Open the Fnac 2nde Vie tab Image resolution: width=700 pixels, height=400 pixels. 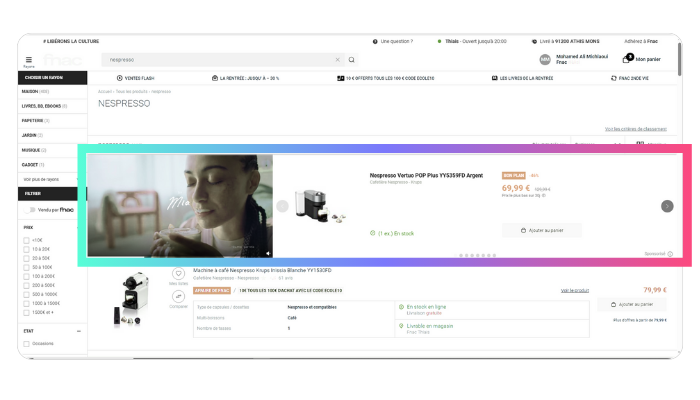point(628,78)
